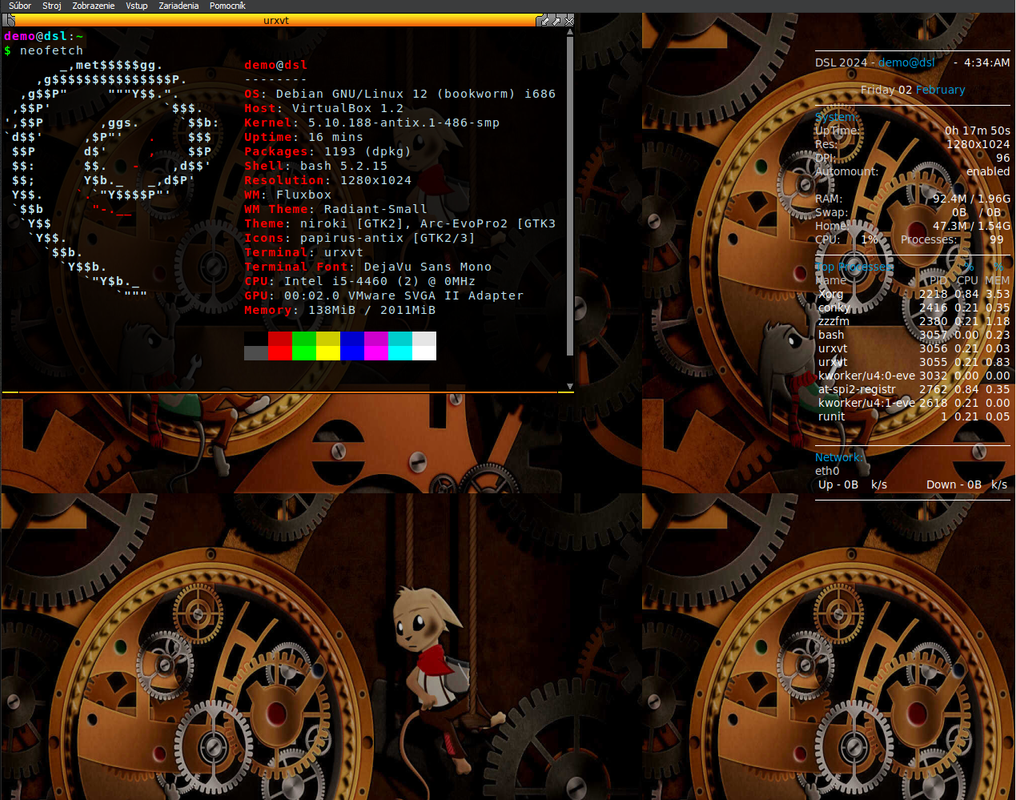Click the 'WM Theme: Radiant-Small' line
Viewport: 1016px width, 800px height.
(336, 209)
